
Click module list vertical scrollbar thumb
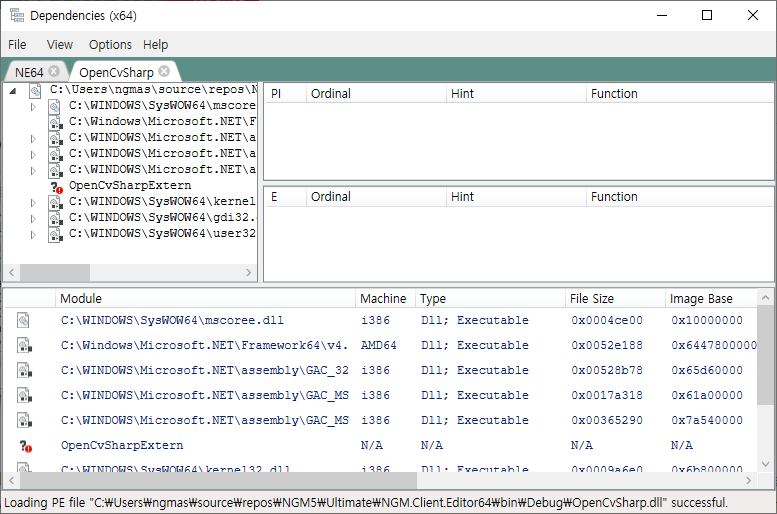tap(766, 355)
